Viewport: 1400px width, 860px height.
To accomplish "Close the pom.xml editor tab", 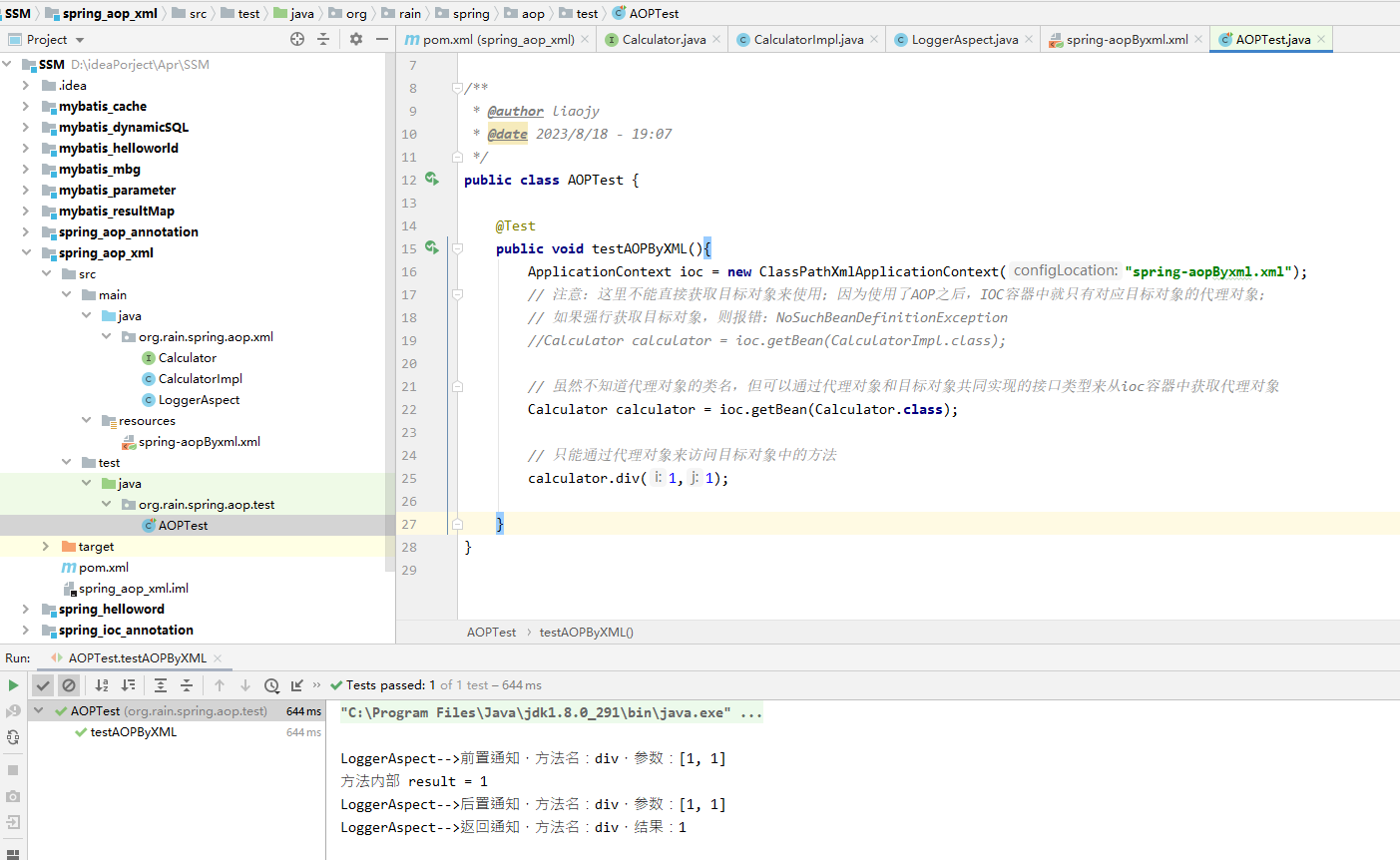I will [x=585, y=40].
